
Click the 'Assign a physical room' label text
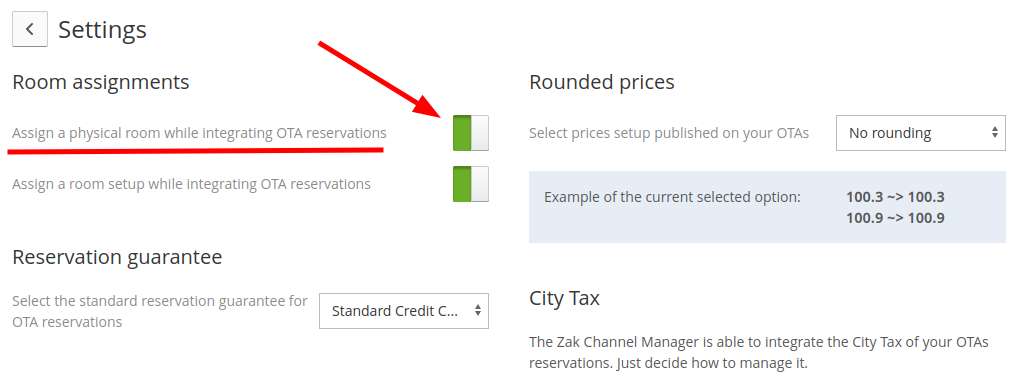(x=199, y=133)
